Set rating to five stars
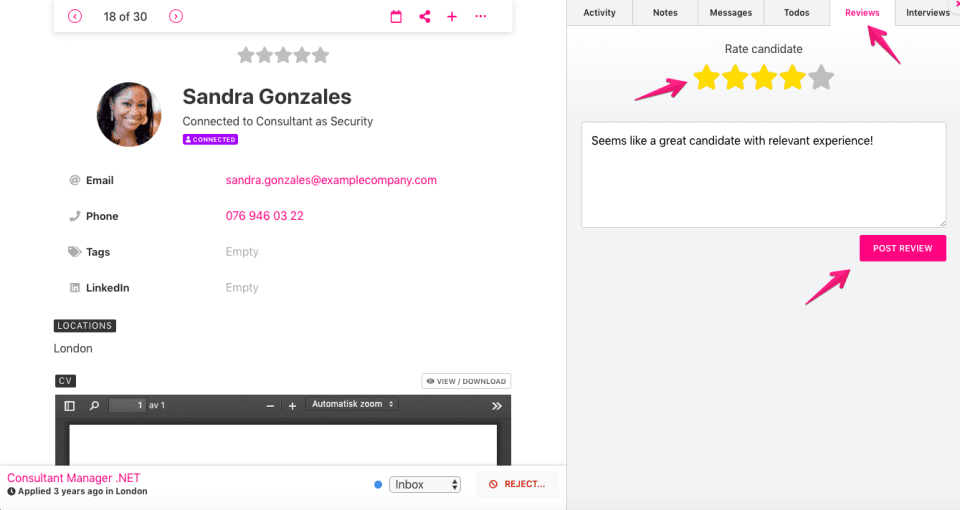 click(x=821, y=78)
